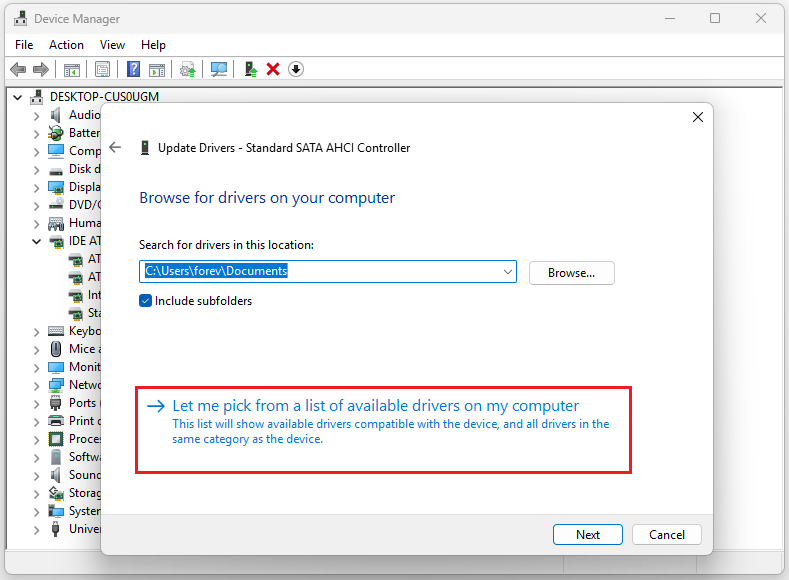The height and width of the screenshot is (580, 789).
Task: Click the Keyboards category icon
Action: coord(56,331)
